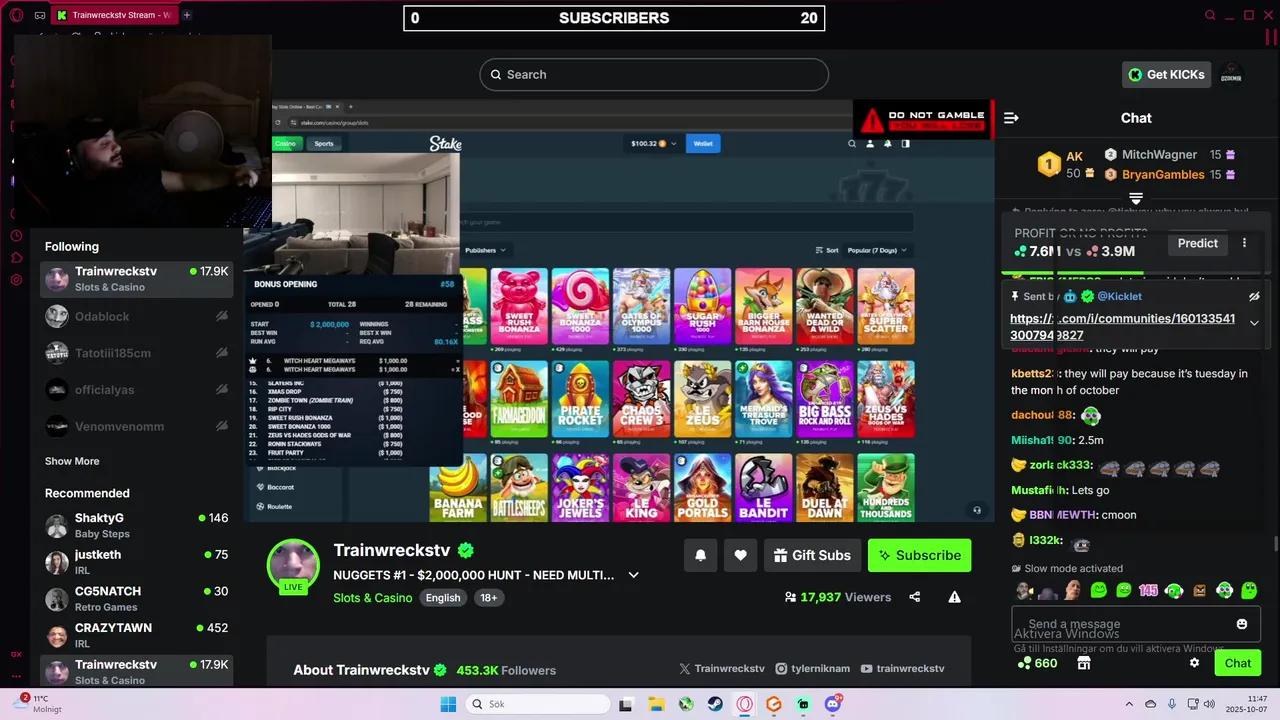
Task: Click the Predict button
Action: [1197, 243]
